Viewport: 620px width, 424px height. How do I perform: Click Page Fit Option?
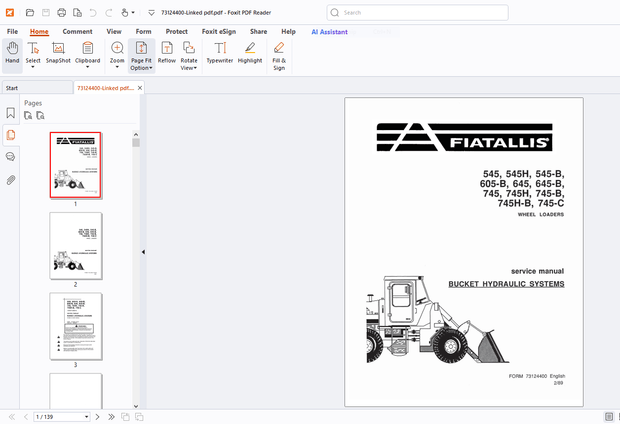click(141, 56)
